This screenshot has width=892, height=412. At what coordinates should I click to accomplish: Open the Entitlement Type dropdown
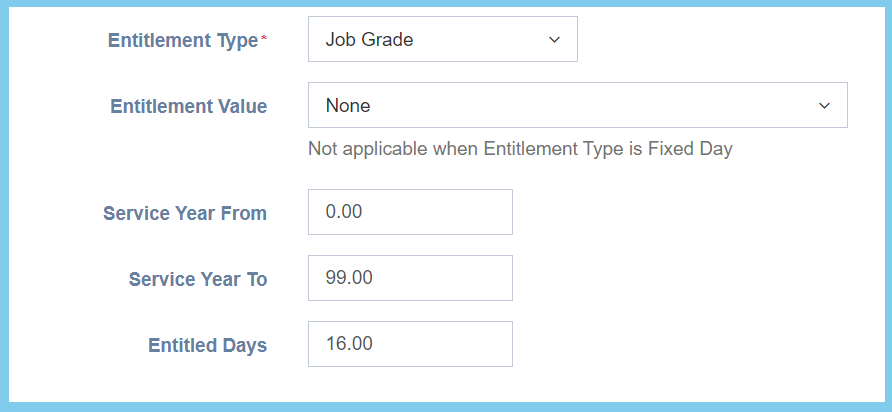click(442, 40)
